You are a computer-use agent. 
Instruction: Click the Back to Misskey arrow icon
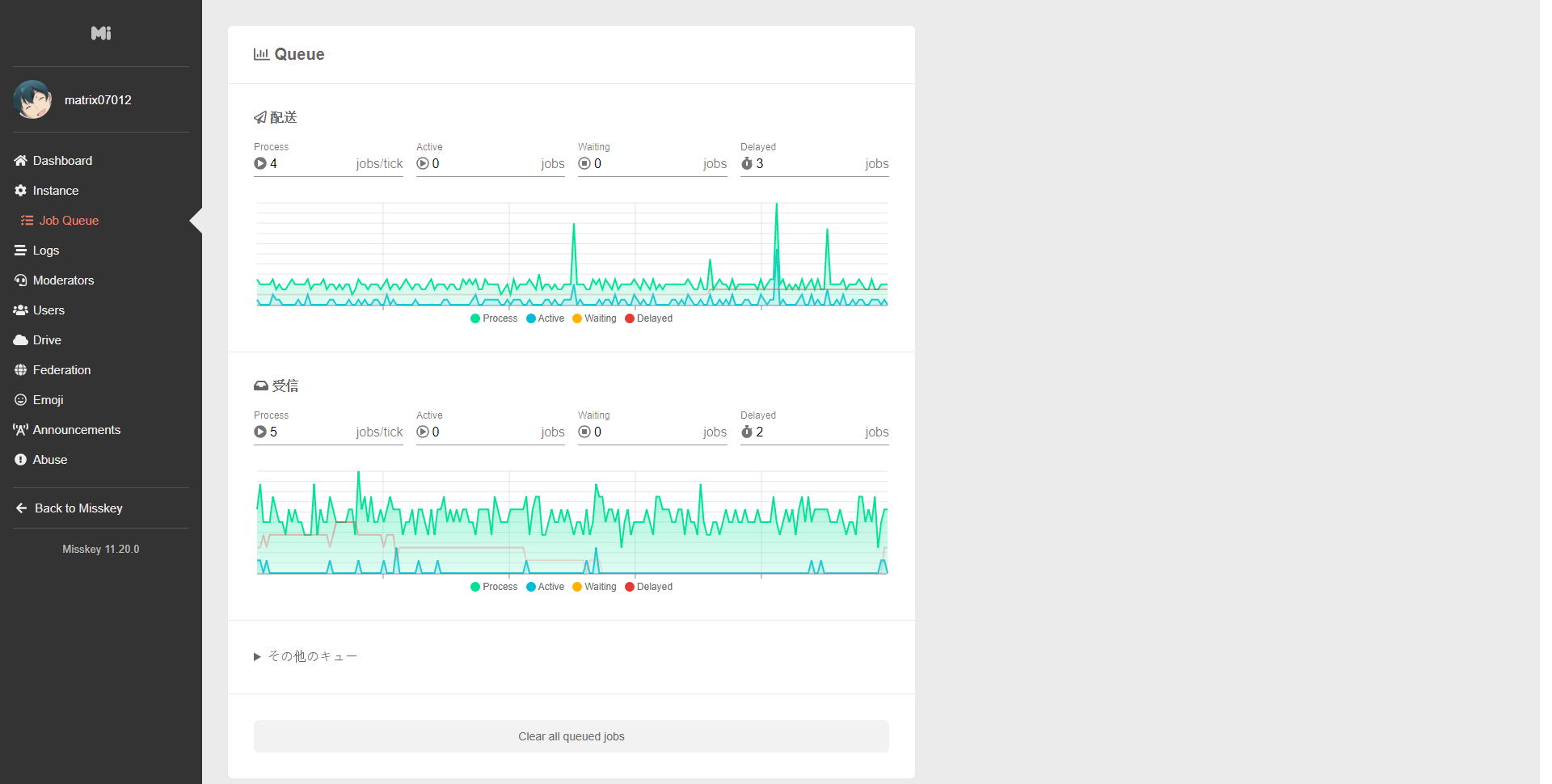22,508
